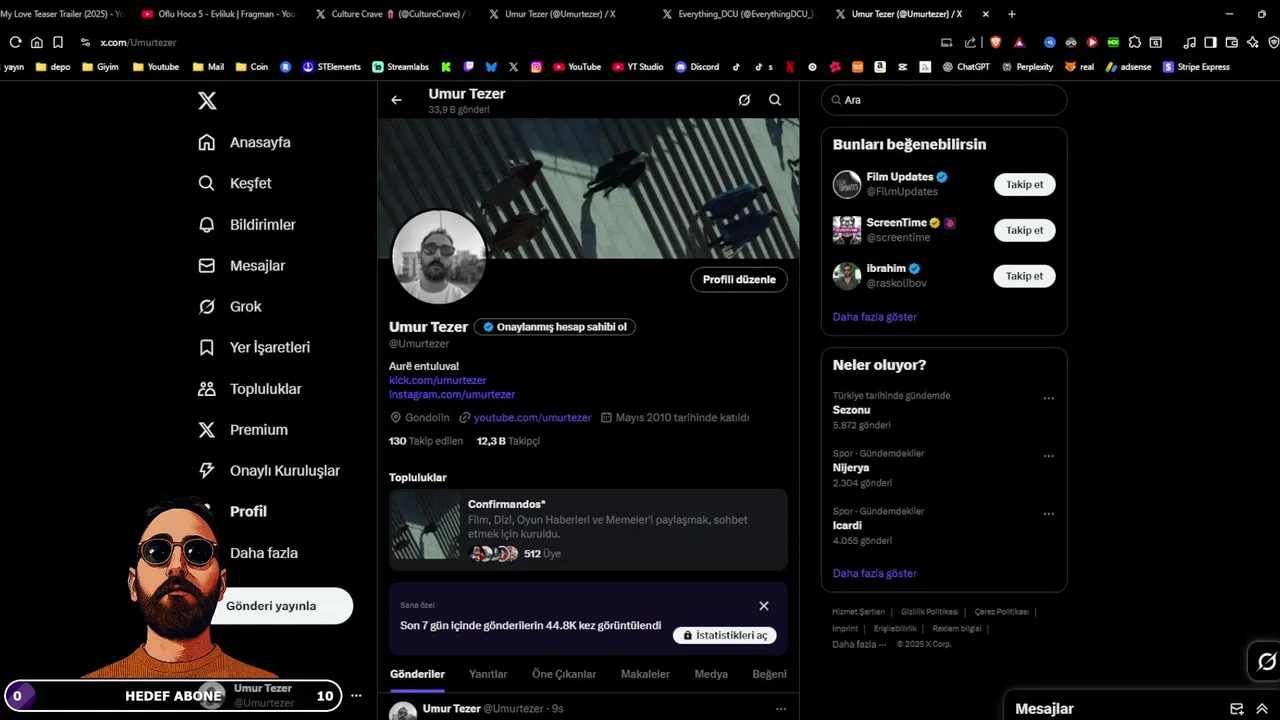
Task: Click new message icon in Mesajlar drawer
Action: pos(1237,709)
